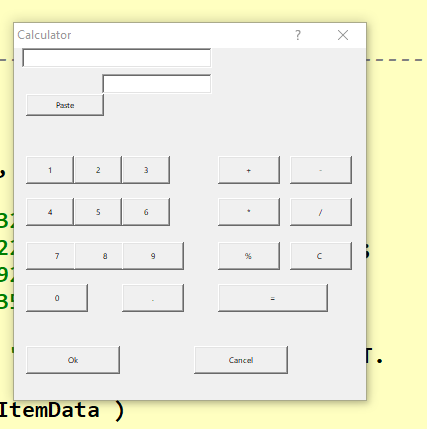Click the digit 2 button
427x429 pixels.
(x=98, y=170)
